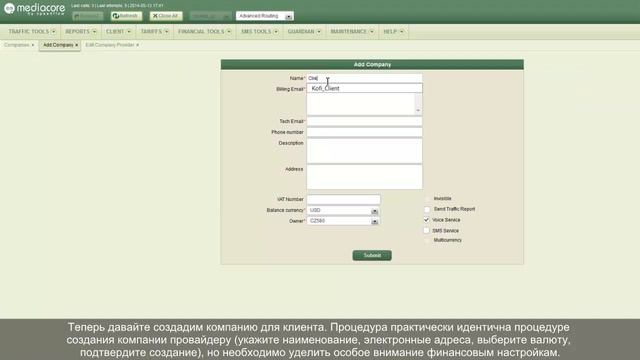
Task: Open the Client menu
Action: coord(118,31)
